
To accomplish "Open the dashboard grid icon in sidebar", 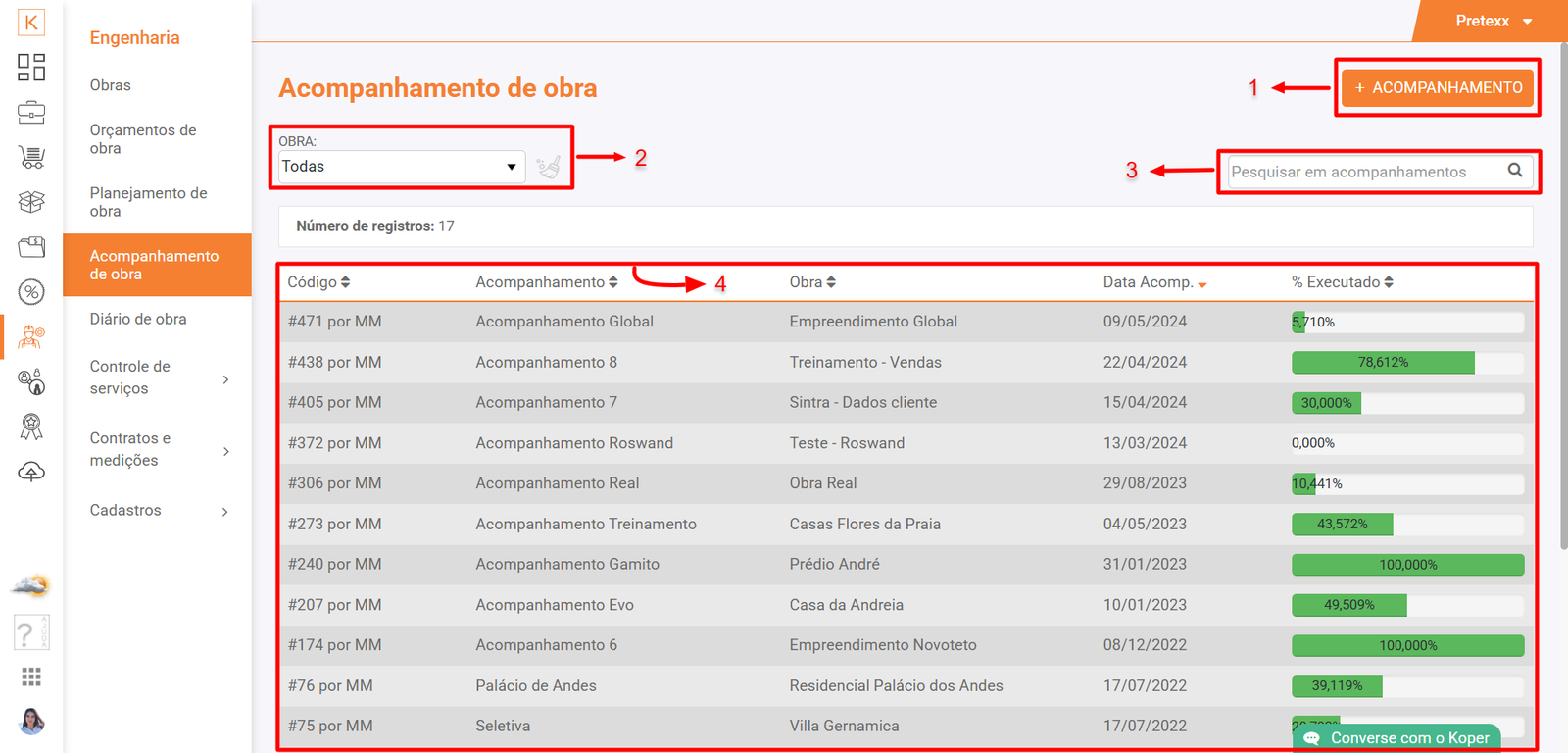I will 31,67.
